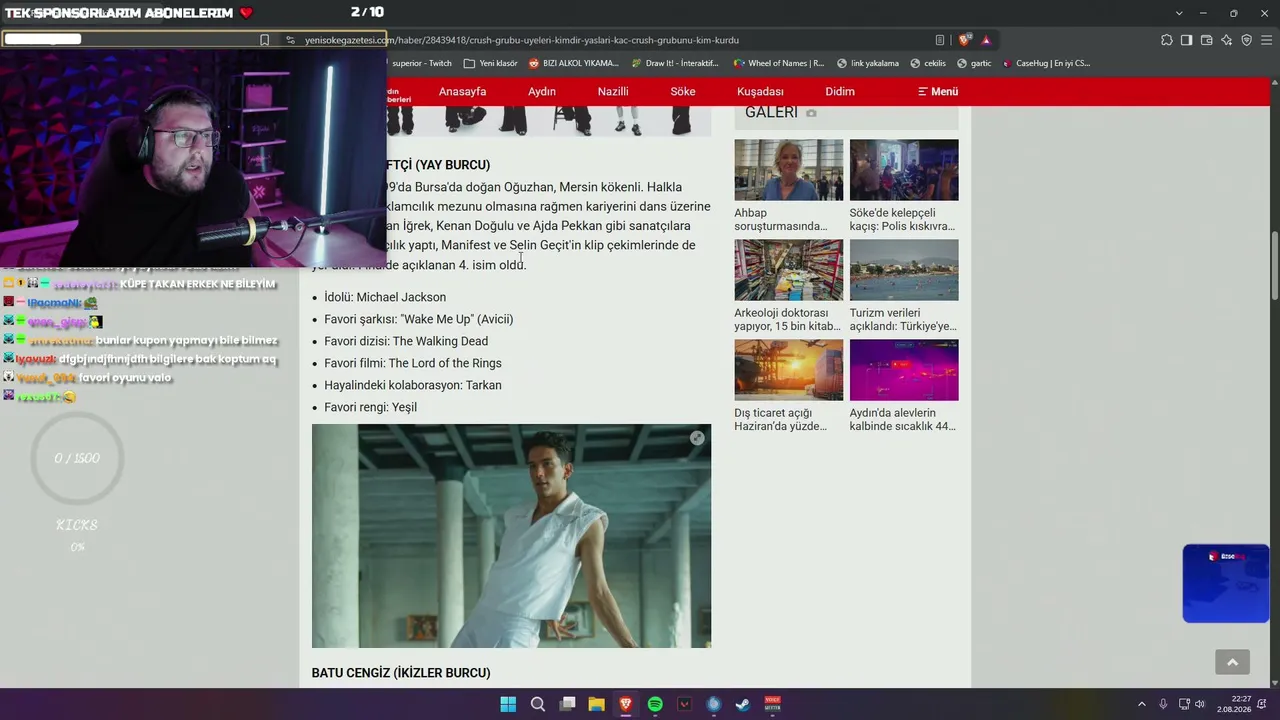Open the volume tray icon
Screen dimensions: 1280x720
tap(1200, 704)
